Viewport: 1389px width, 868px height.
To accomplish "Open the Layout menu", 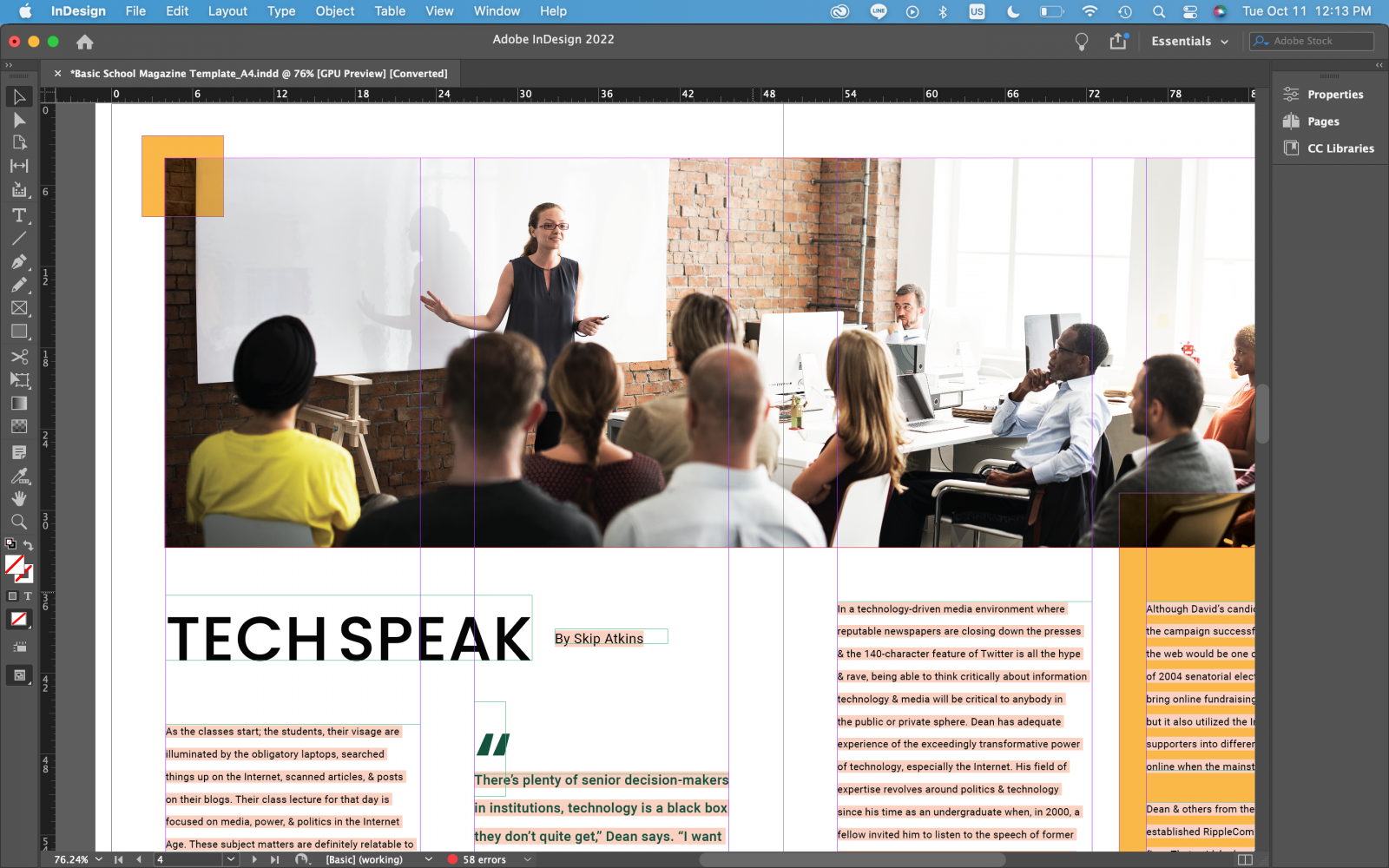I will pos(227,11).
